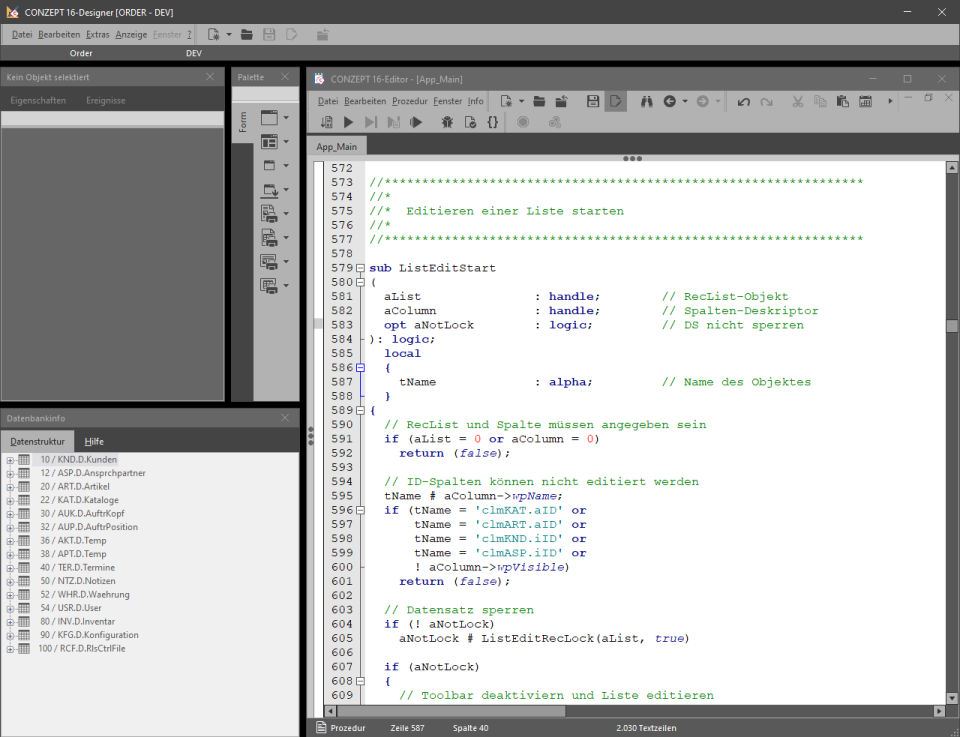
Task: Select the Ereignisse tab in properties panel
Action: (105, 100)
